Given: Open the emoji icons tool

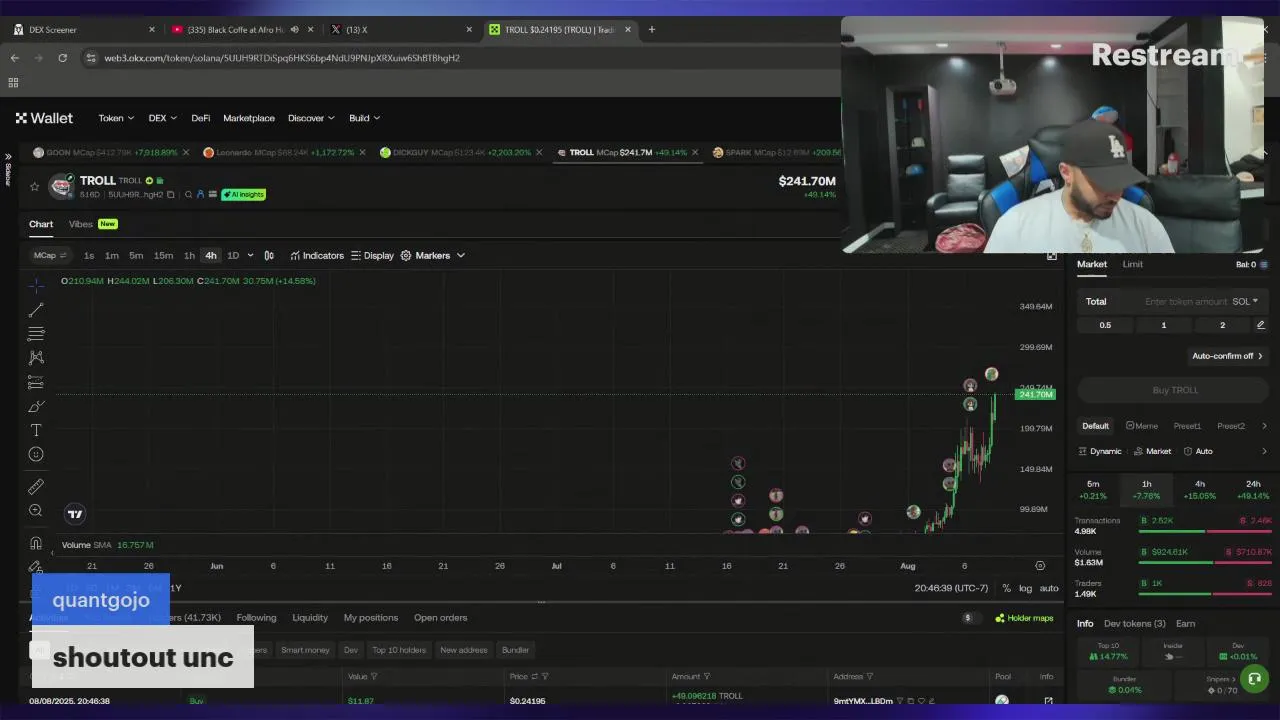Looking at the screenshot, I should (36, 454).
